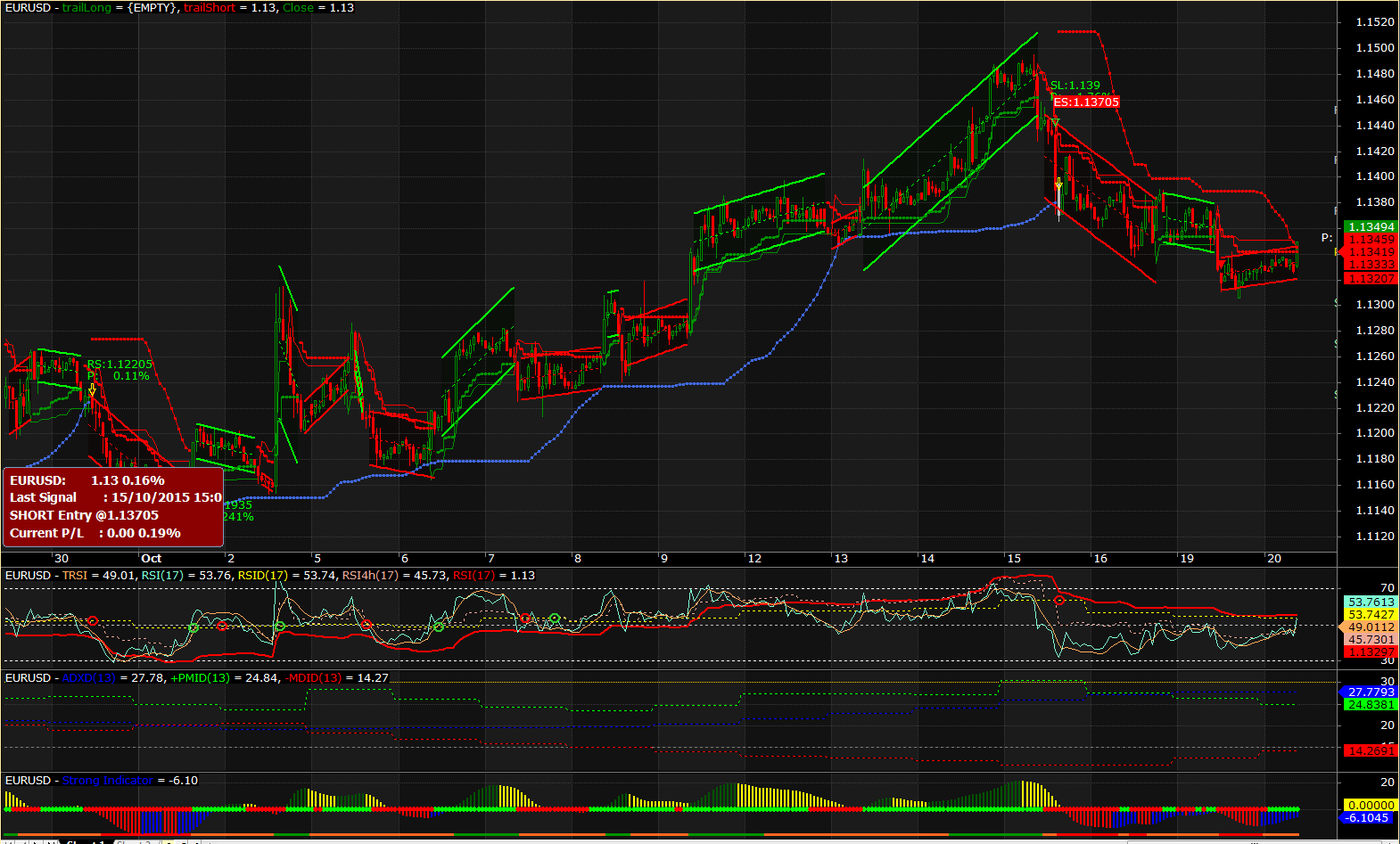The image size is (1400, 844).
Task: Select the 'EURUSD: 1.13 0.16%' info header
Action: coord(87,480)
